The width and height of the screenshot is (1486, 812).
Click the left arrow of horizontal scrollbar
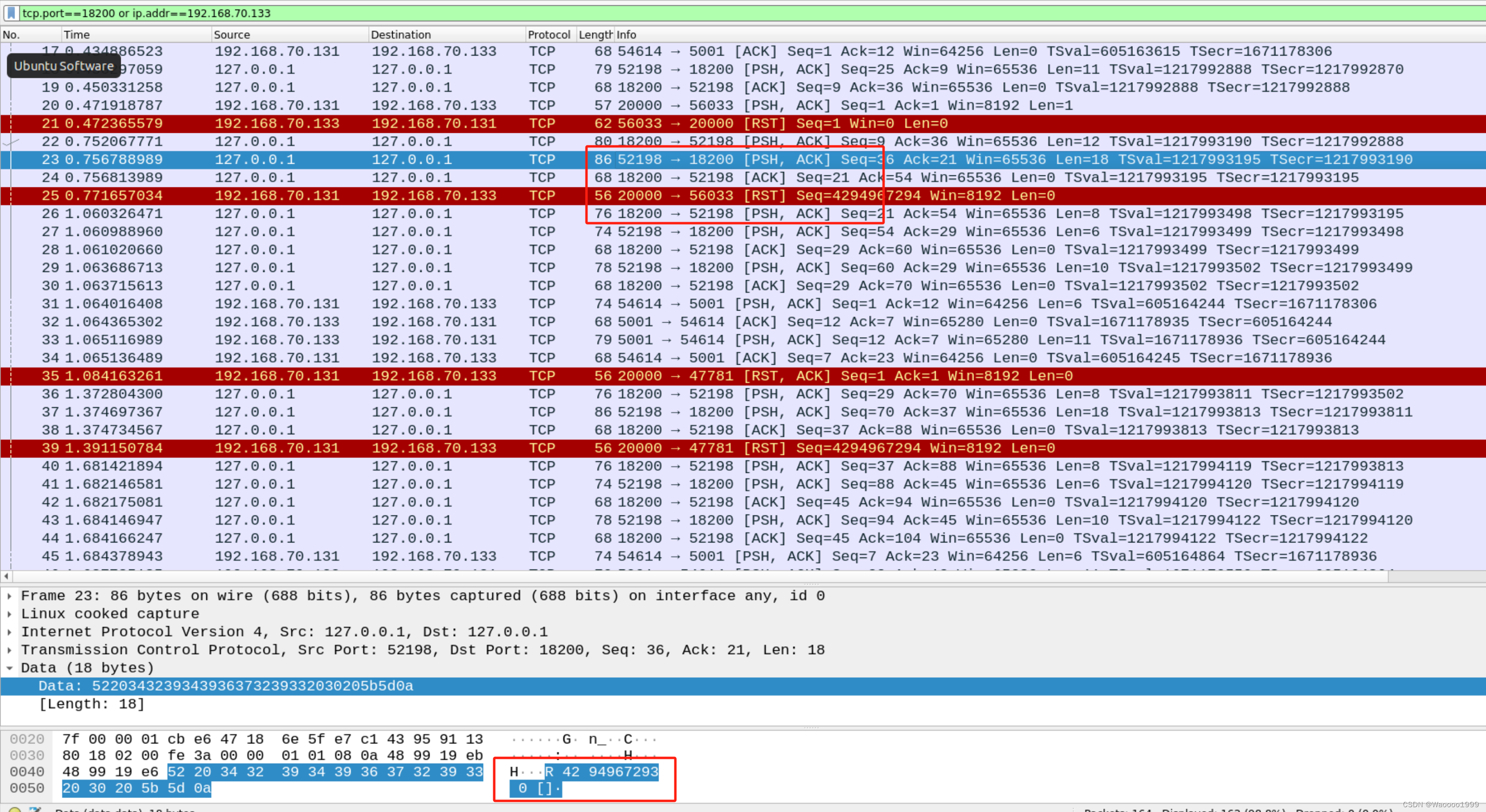pos(6,576)
